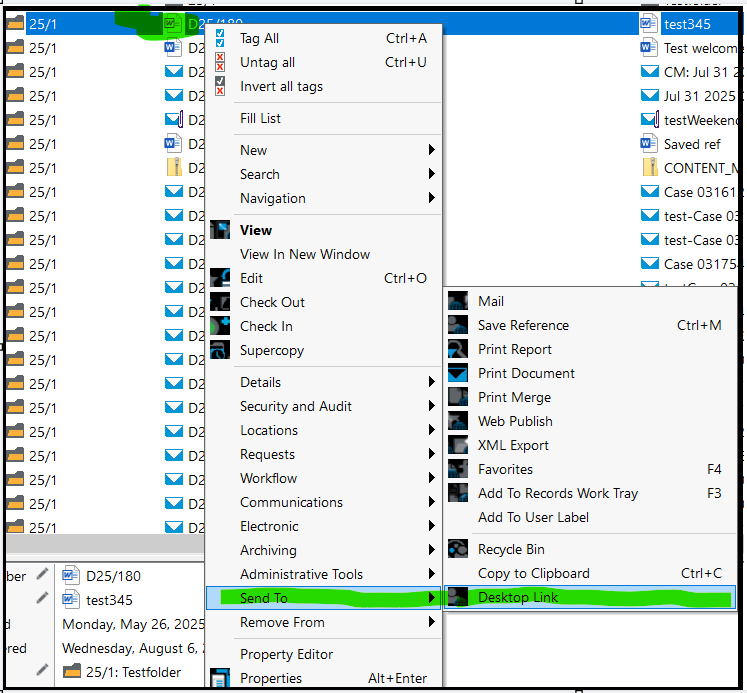The width and height of the screenshot is (747, 693).
Task: Open the Requests menu entry
Action: (x=324, y=454)
